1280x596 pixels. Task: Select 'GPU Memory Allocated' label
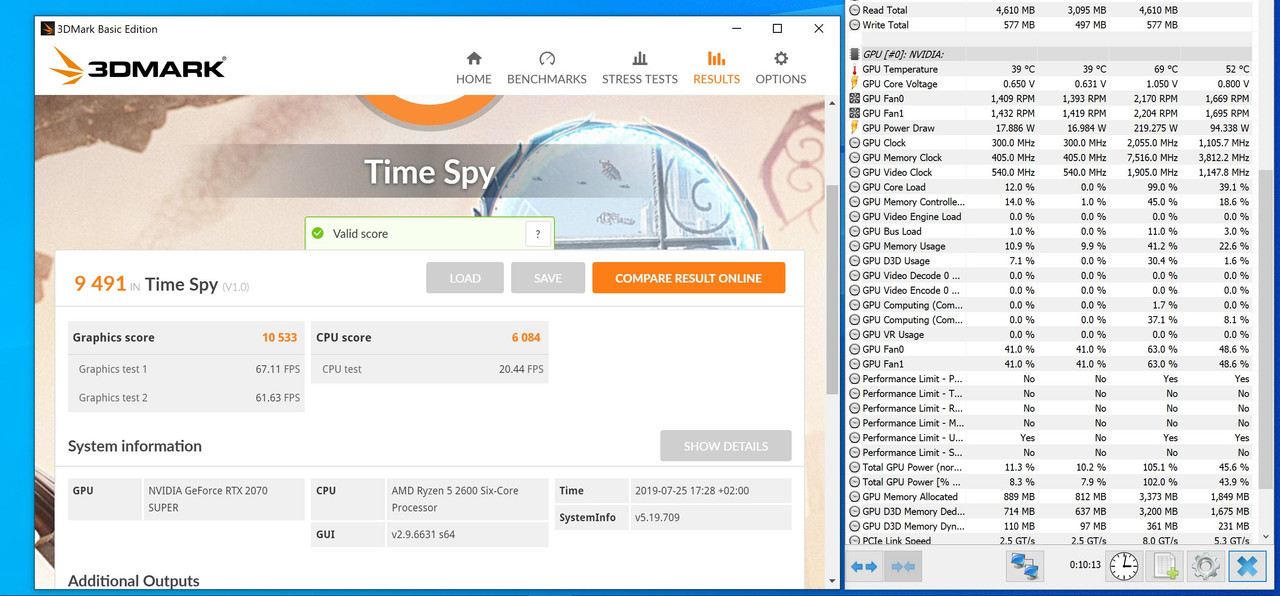[909, 497]
